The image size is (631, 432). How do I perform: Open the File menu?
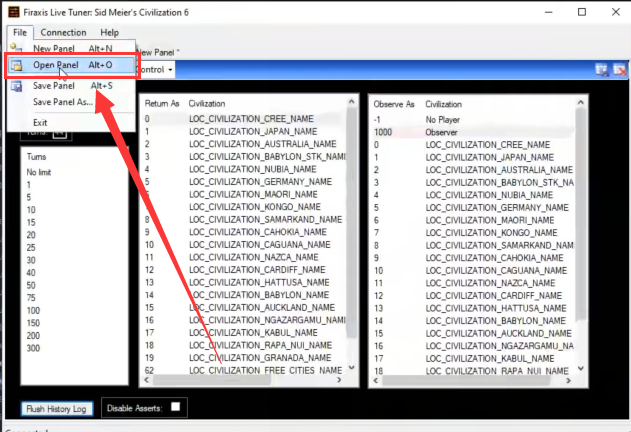click(20, 32)
